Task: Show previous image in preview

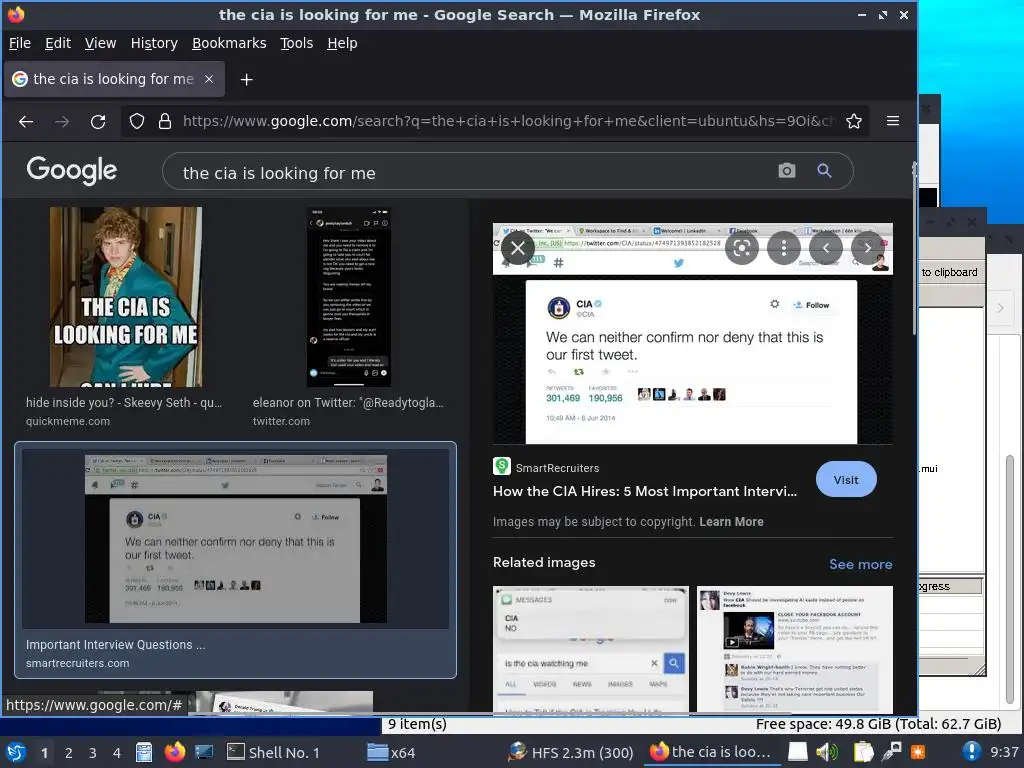Action: (x=825, y=248)
